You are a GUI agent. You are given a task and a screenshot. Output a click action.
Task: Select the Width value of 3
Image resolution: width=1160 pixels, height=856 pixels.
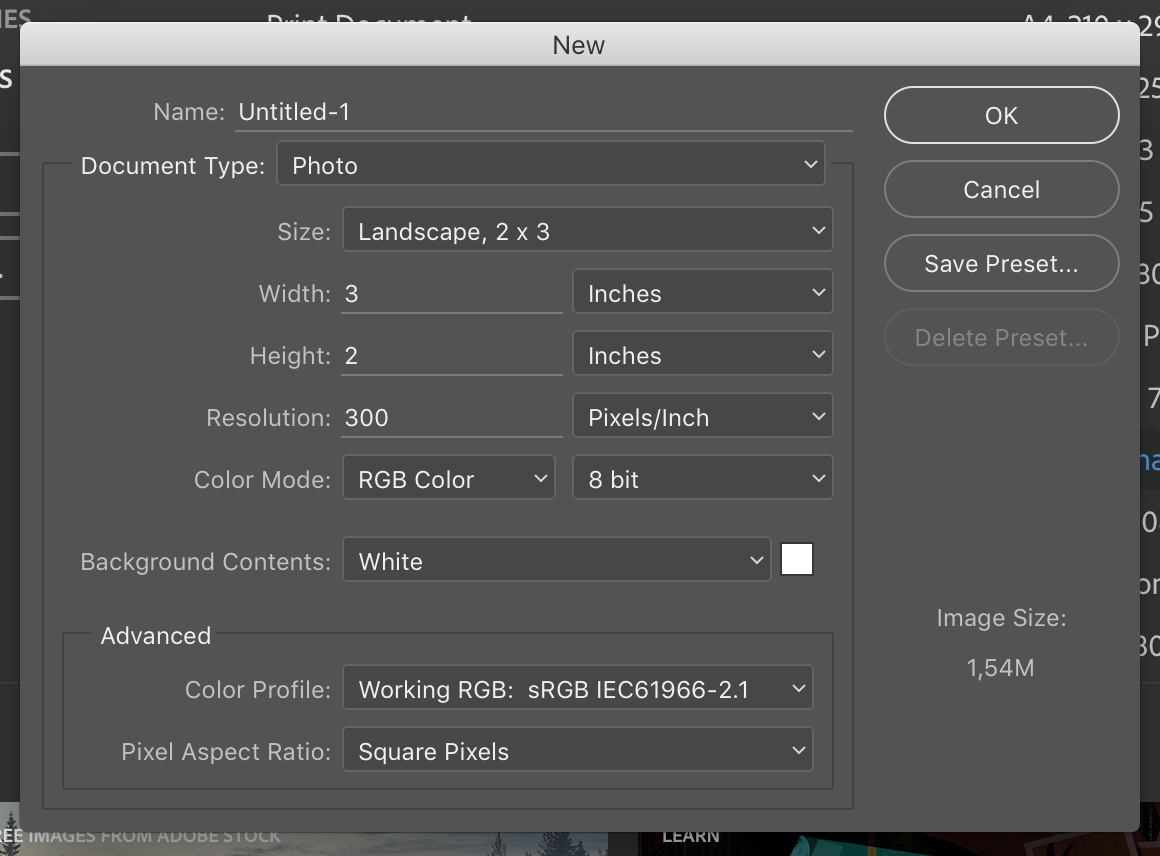(450, 292)
